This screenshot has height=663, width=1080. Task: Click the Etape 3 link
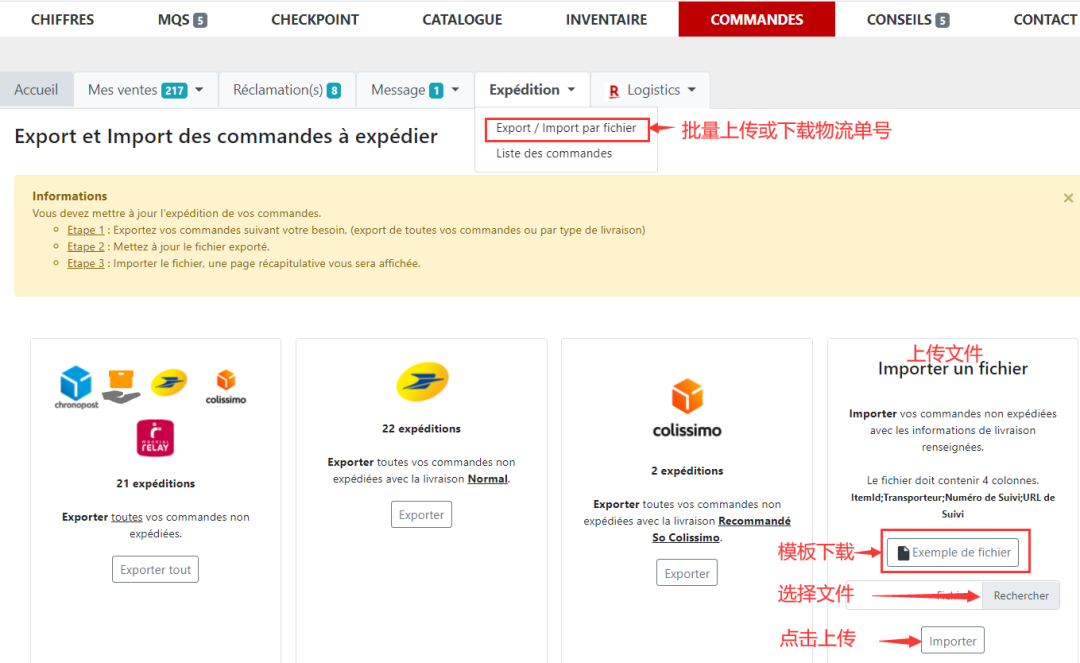click(85, 263)
